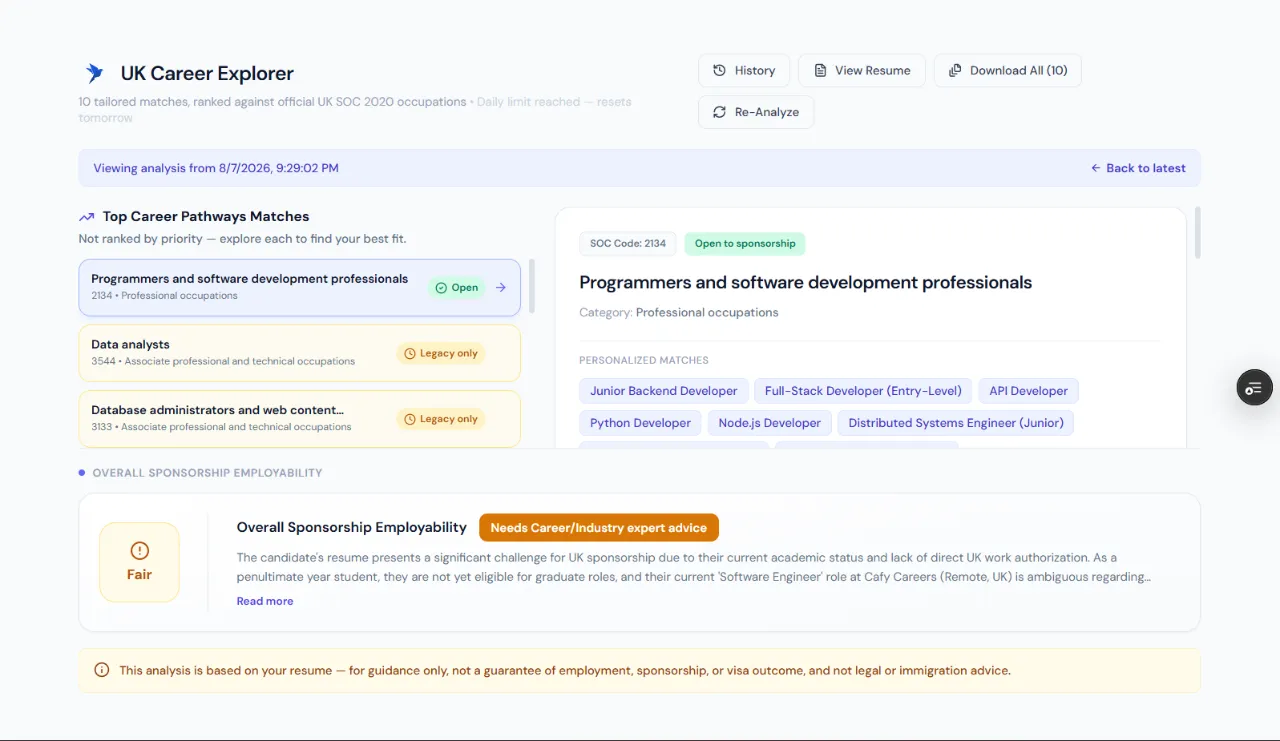The height and width of the screenshot is (741, 1280).
Task: Select the Node.js Developer chip
Action: coord(770,423)
